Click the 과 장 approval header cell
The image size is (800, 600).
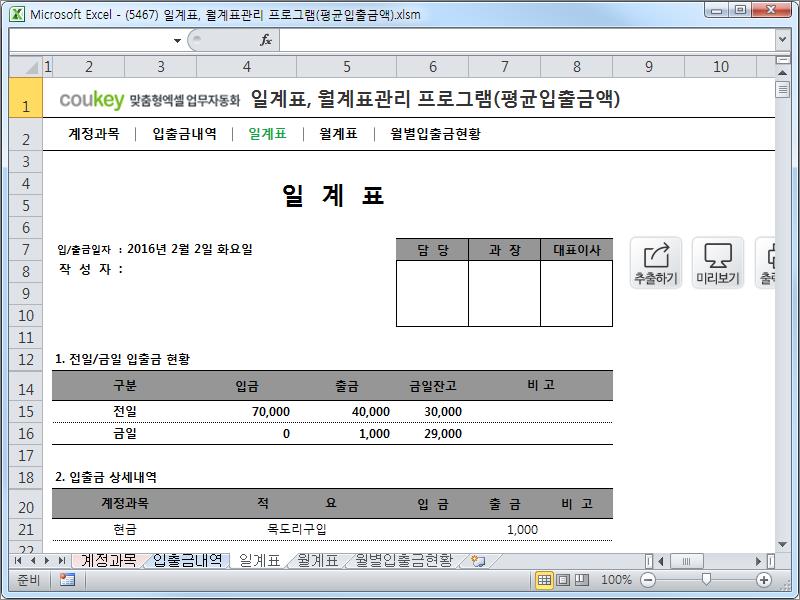pos(505,250)
